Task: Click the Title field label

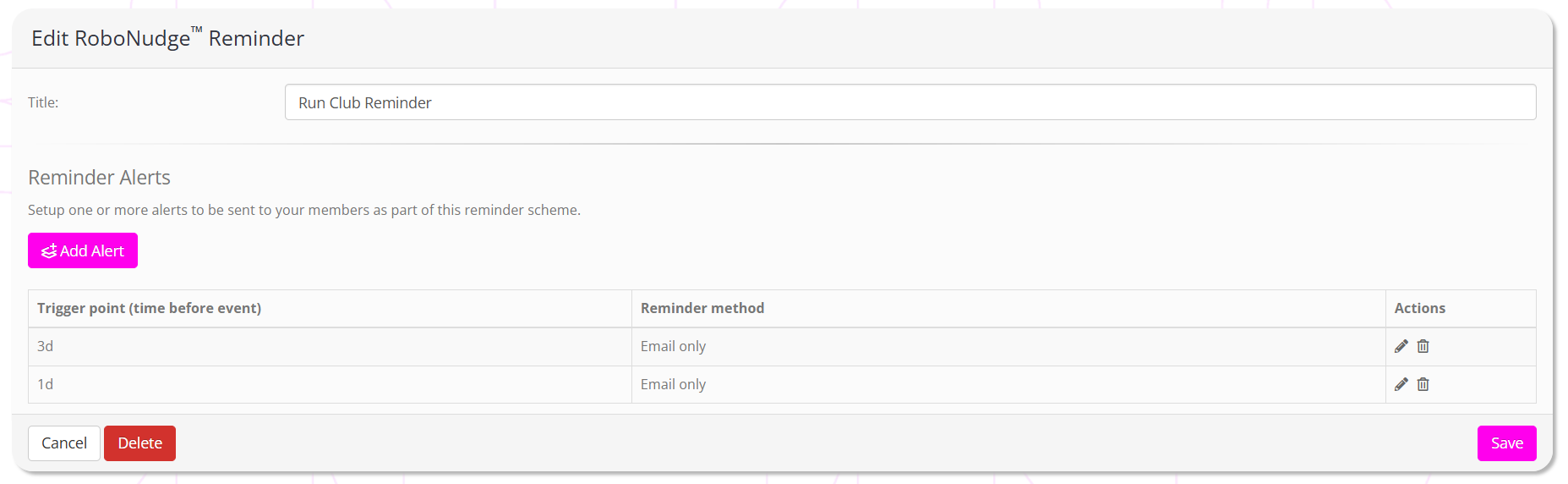Action: pos(43,102)
